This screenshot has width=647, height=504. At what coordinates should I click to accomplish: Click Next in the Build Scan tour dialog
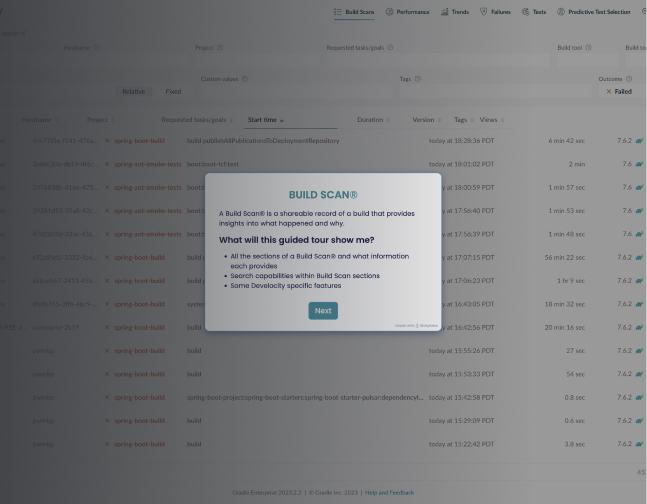point(323,310)
